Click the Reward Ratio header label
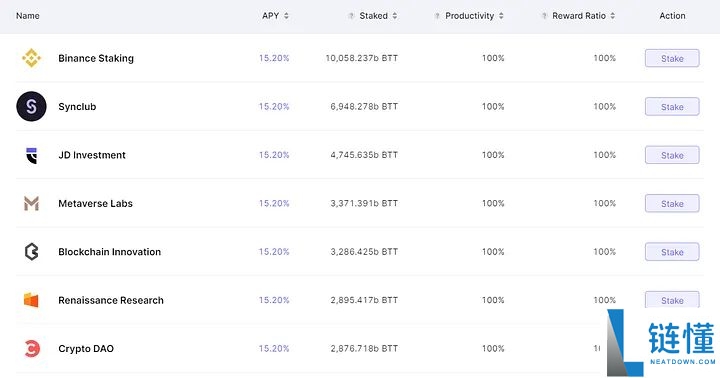 [x=579, y=16]
